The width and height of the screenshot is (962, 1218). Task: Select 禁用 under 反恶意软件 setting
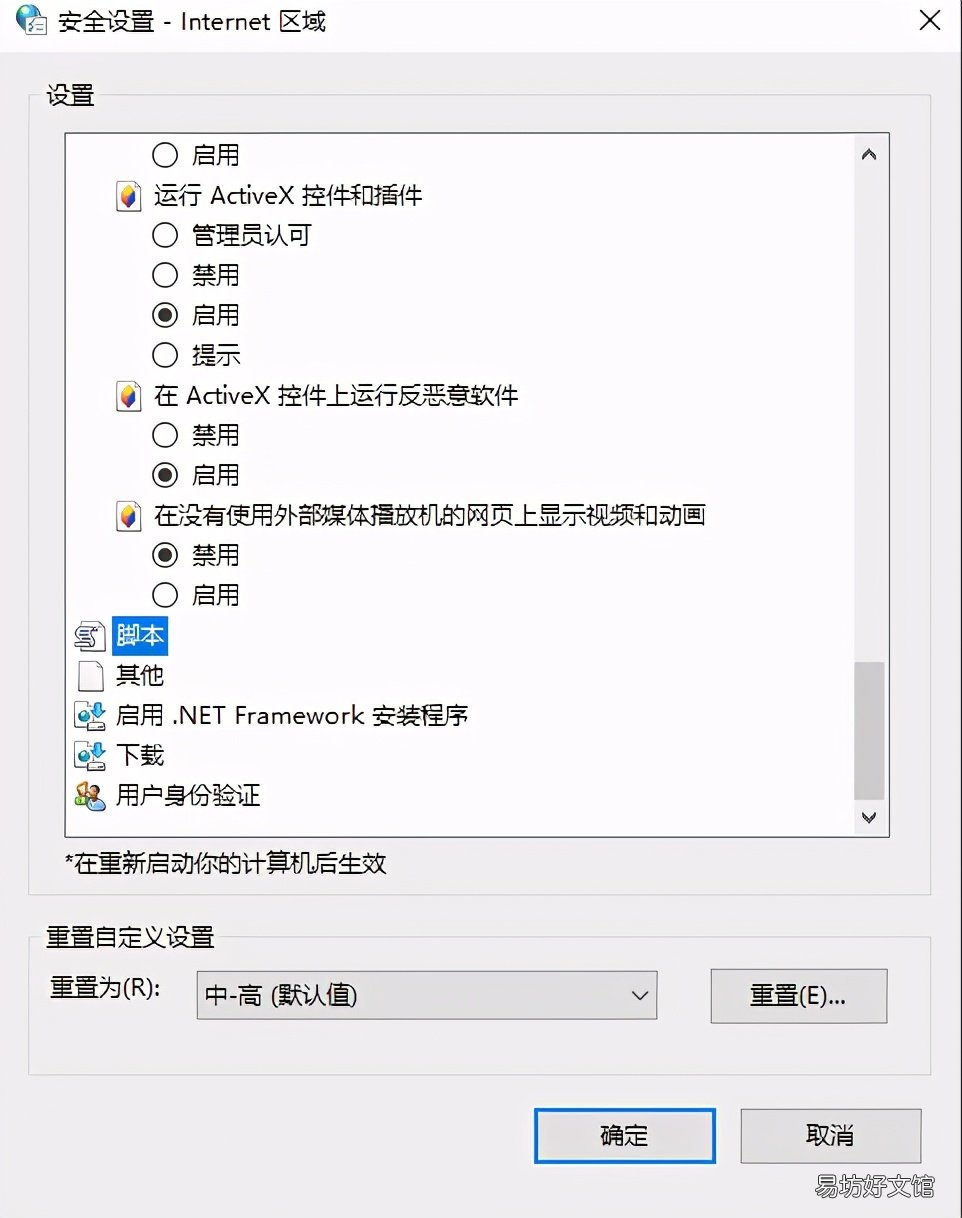pos(164,435)
